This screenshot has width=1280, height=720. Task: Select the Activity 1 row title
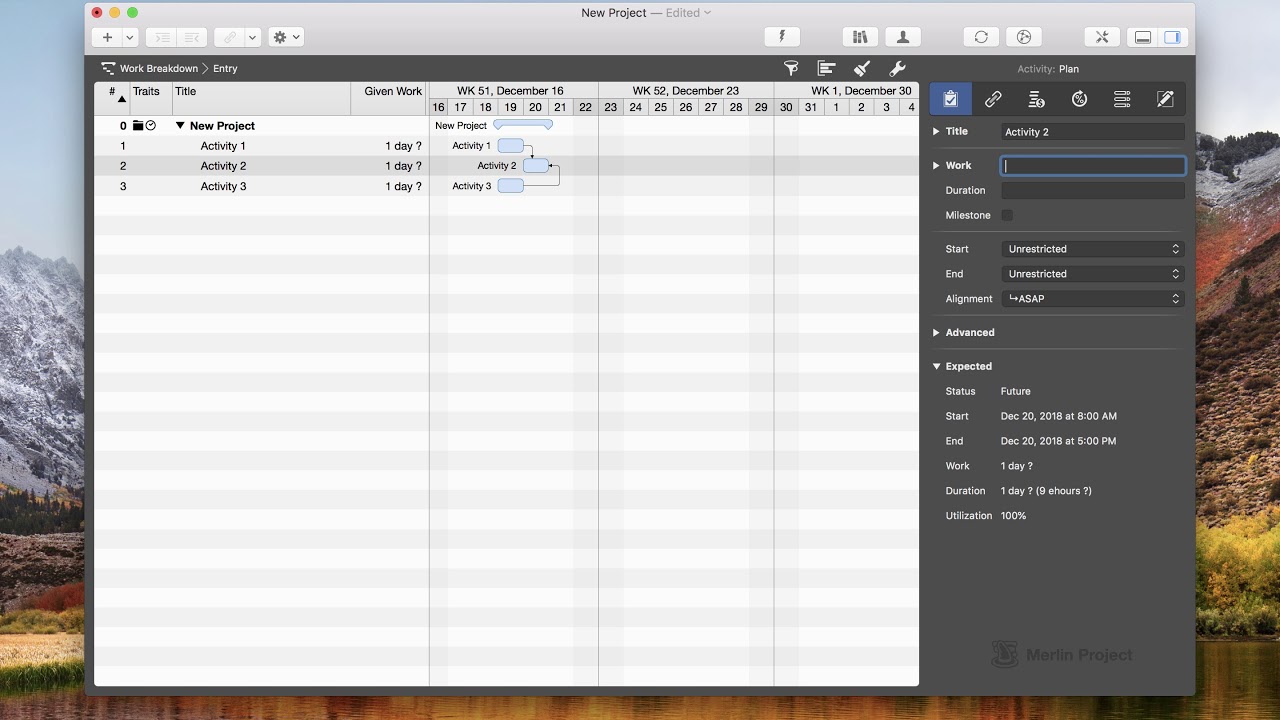[223, 146]
